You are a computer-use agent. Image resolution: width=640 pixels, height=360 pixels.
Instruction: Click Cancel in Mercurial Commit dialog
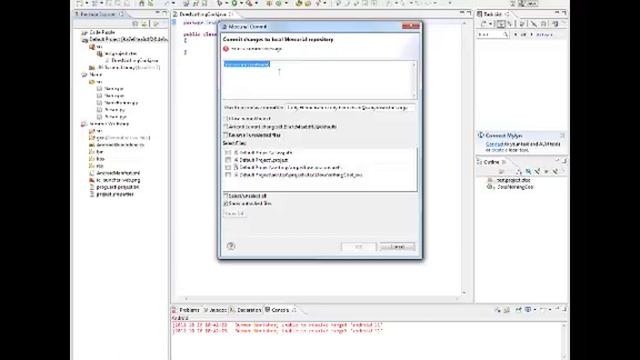(x=397, y=247)
